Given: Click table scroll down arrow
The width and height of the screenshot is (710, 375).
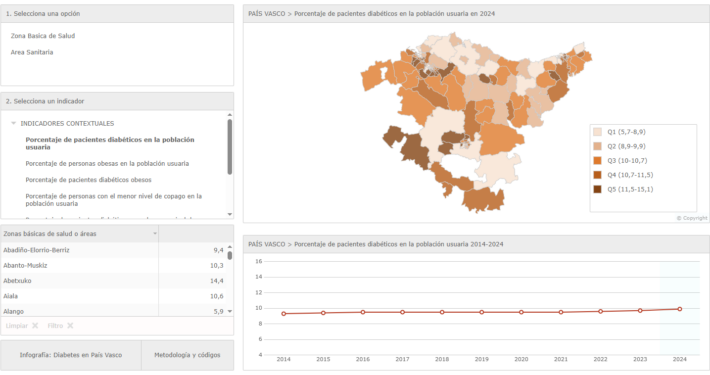Looking at the screenshot, I should tap(230, 311).
